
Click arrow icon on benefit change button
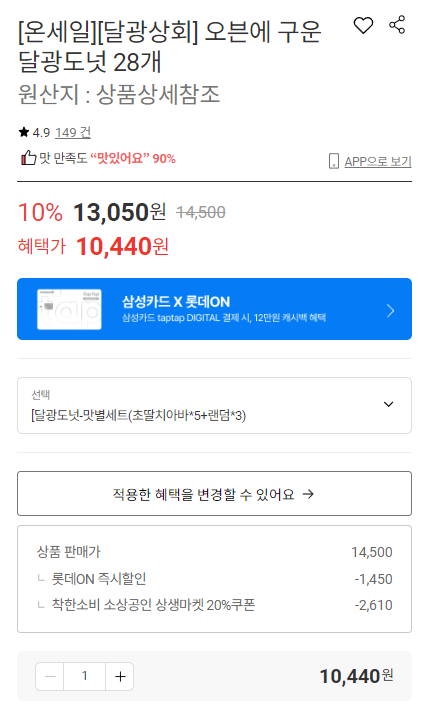pos(309,494)
